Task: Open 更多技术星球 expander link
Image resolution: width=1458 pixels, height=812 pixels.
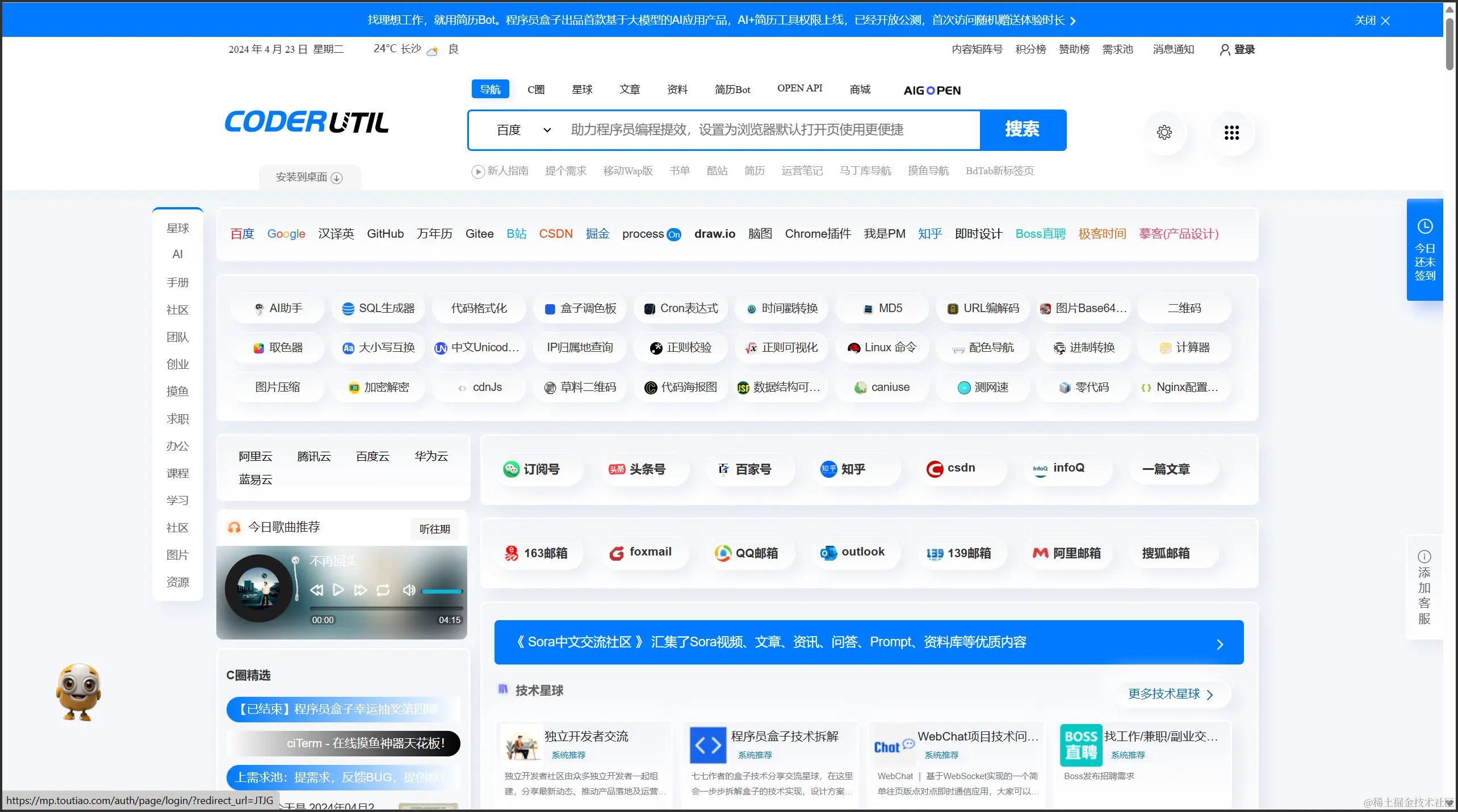Action: click(1170, 694)
